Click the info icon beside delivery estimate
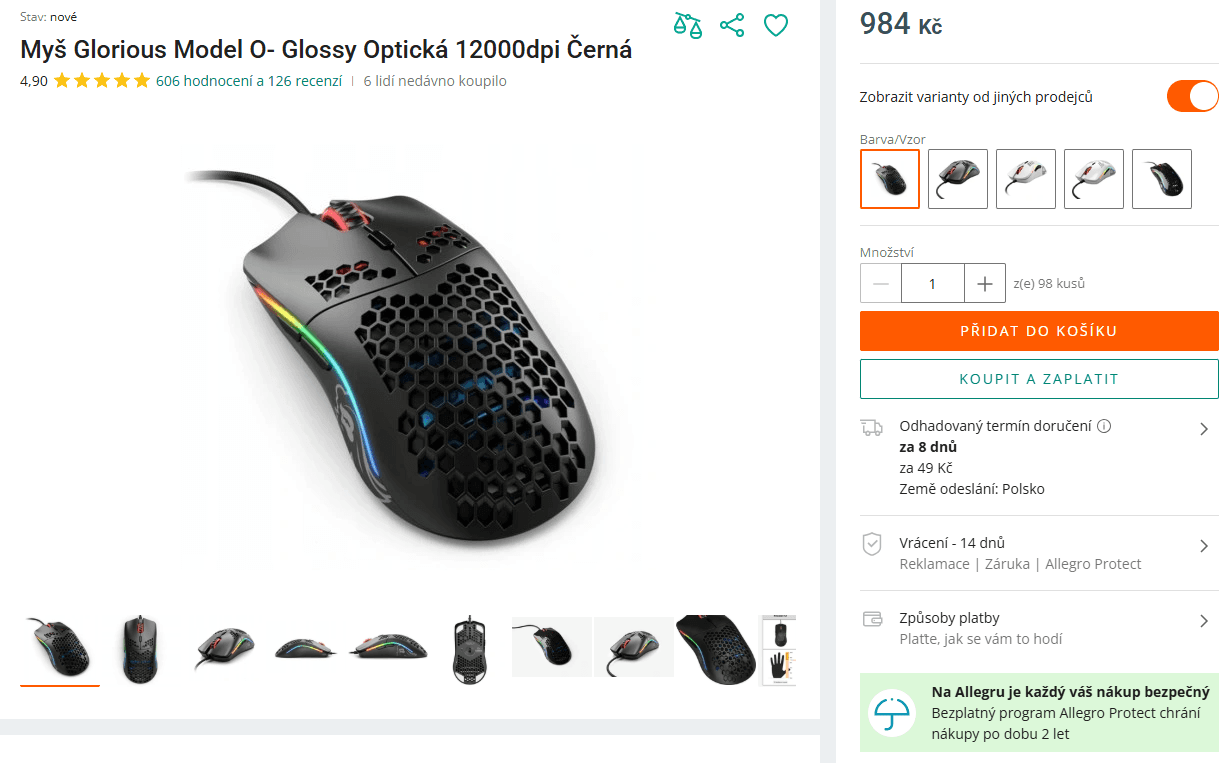Viewport: 1230px width, 763px height. [x=1104, y=426]
